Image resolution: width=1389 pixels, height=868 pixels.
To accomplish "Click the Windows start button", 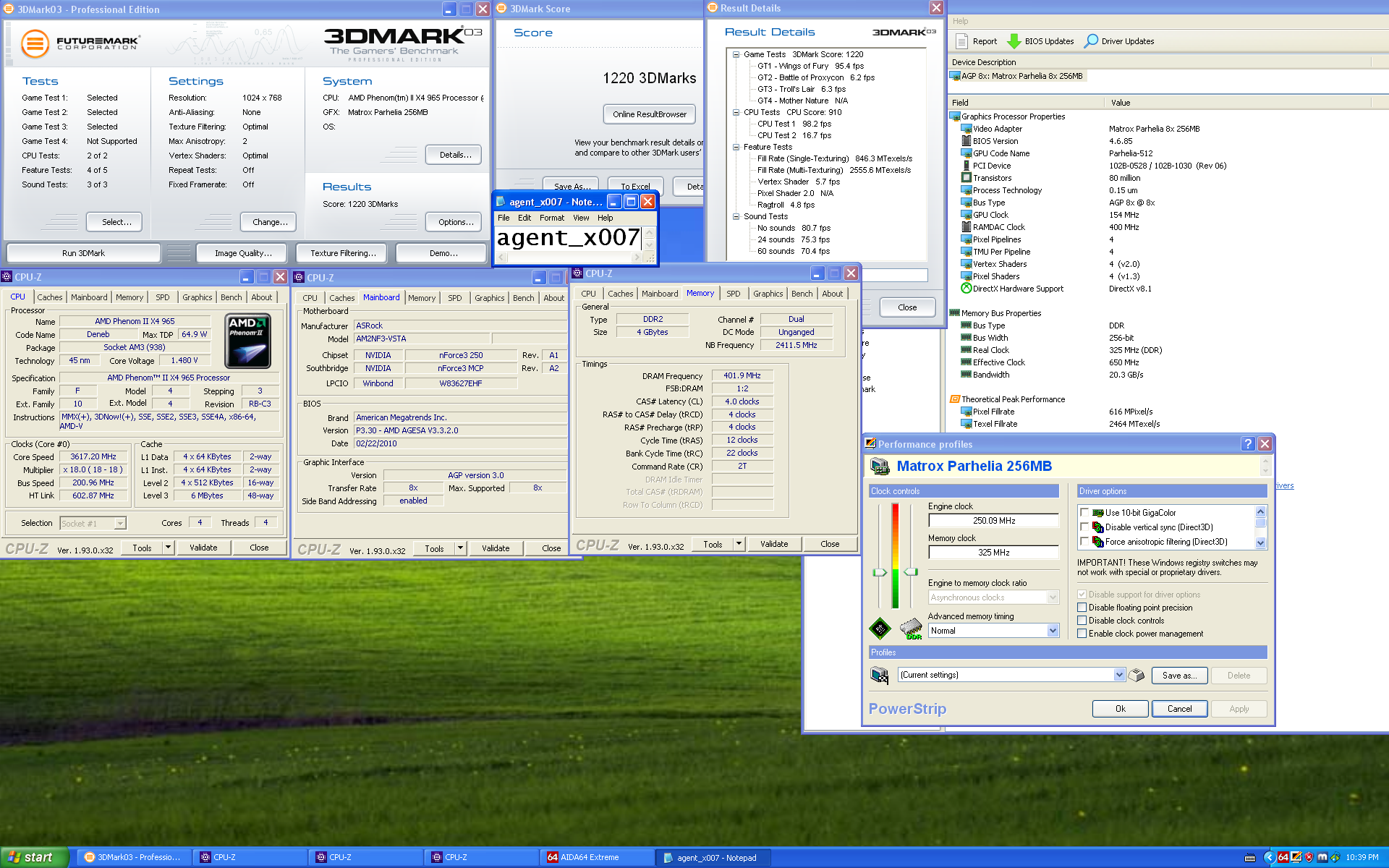I will [x=34, y=857].
